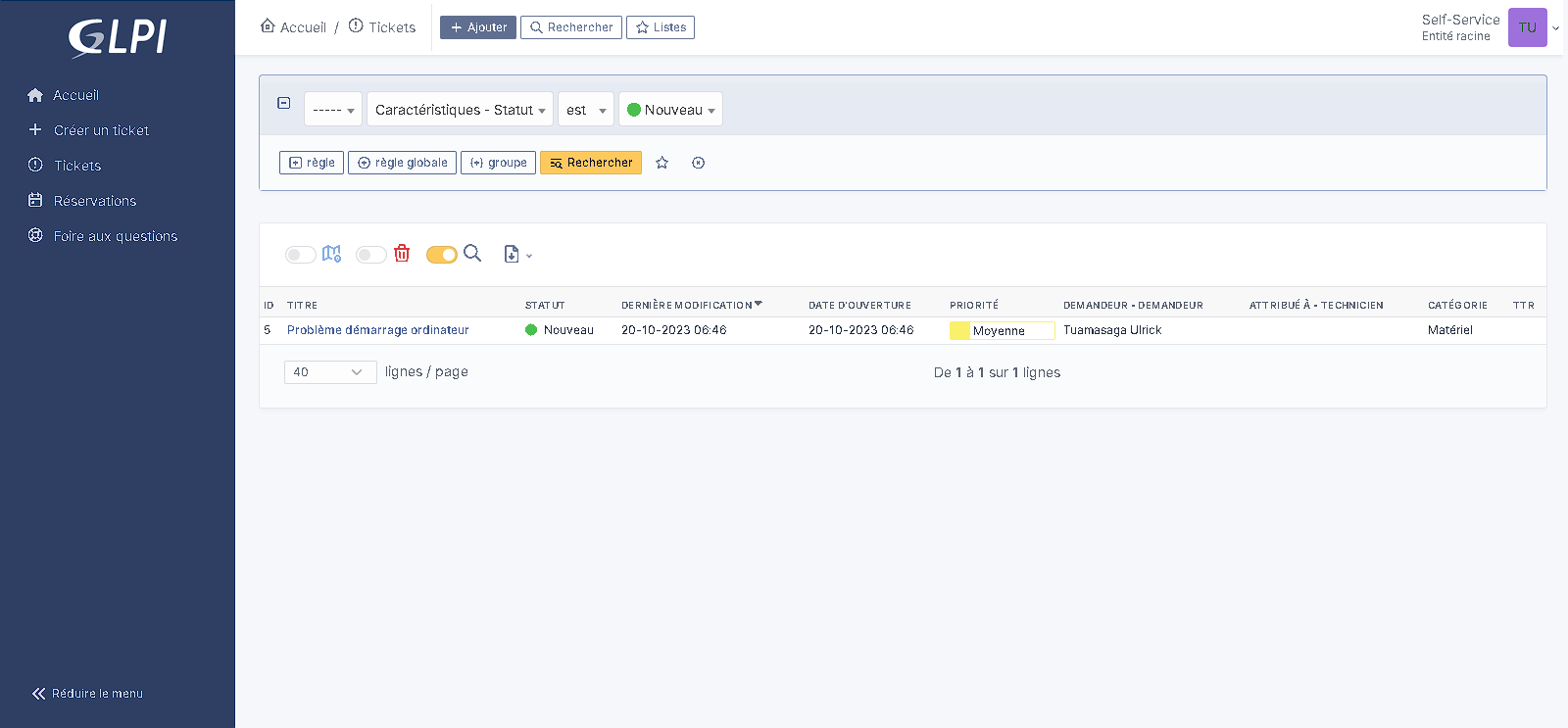Open the export file icon menu
This screenshot has width=1568, height=728.
coord(515,255)
